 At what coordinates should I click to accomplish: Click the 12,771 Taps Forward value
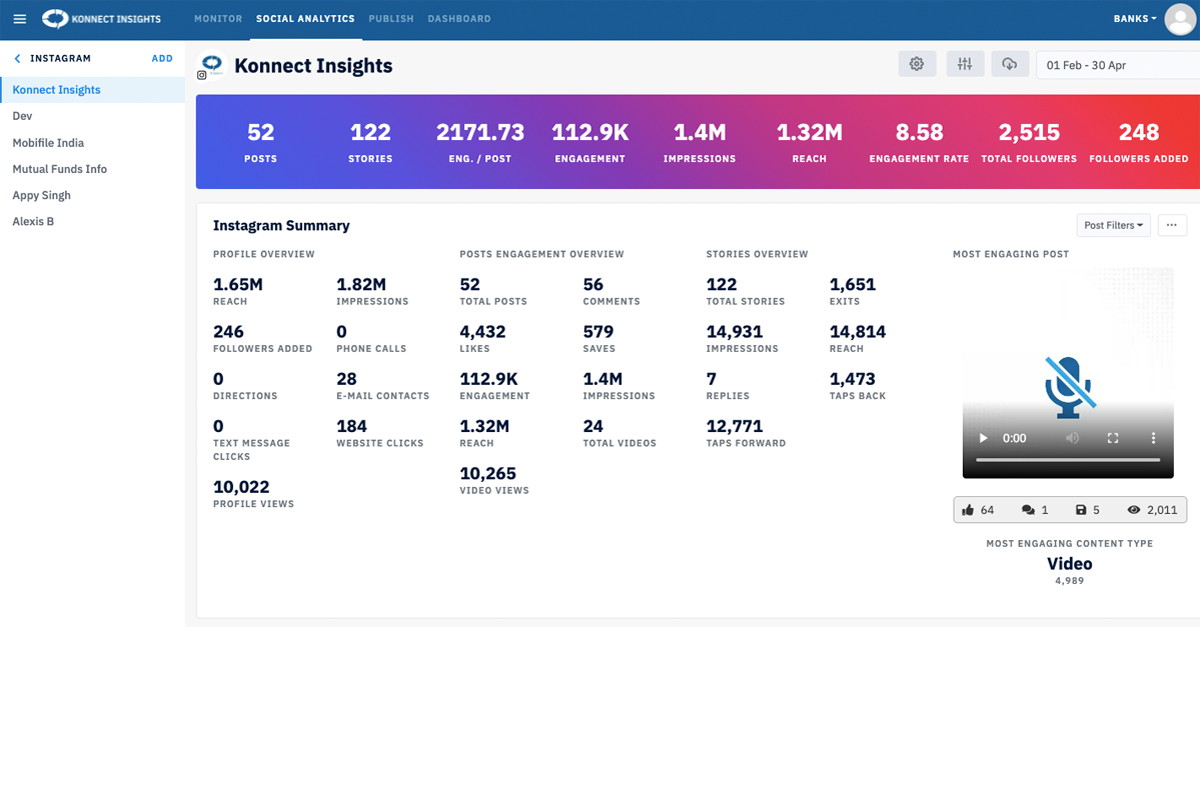point(734,426)
